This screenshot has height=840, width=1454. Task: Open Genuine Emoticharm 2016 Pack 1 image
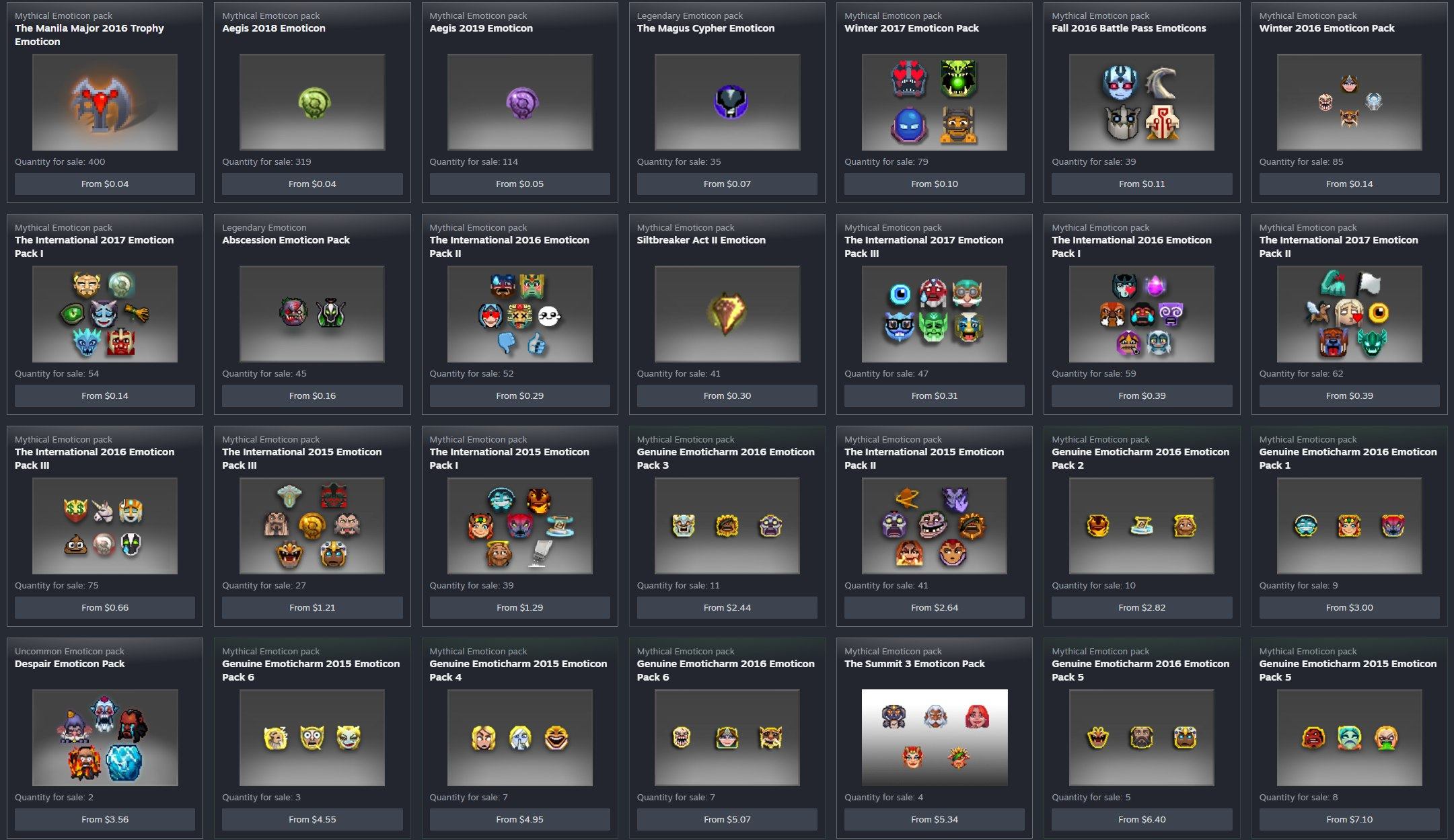(x=1350, y=526)
